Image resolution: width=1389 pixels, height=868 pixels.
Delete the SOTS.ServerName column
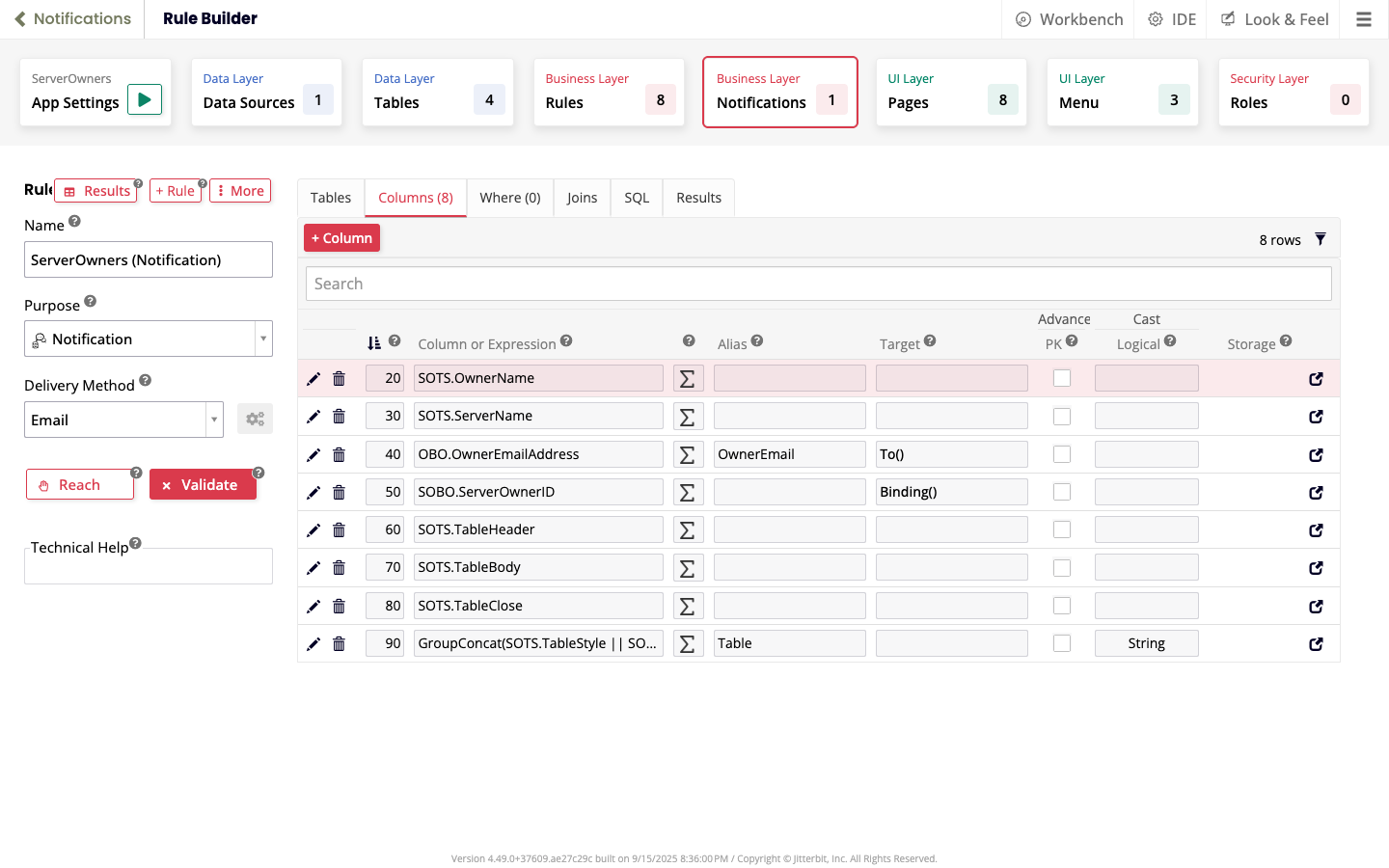click(x=339, y=416)
